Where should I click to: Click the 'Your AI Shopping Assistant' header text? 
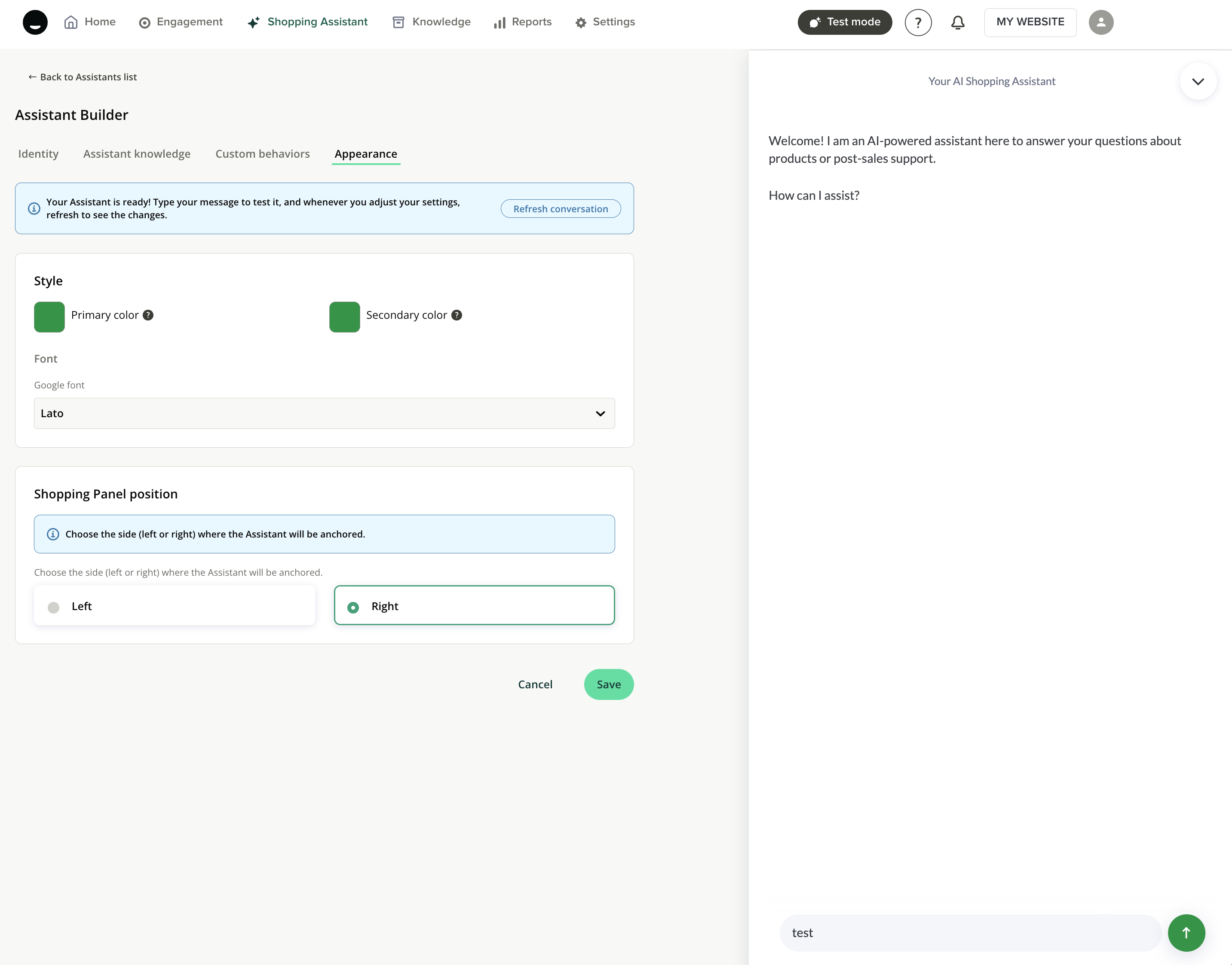click(x=992, y=81)
